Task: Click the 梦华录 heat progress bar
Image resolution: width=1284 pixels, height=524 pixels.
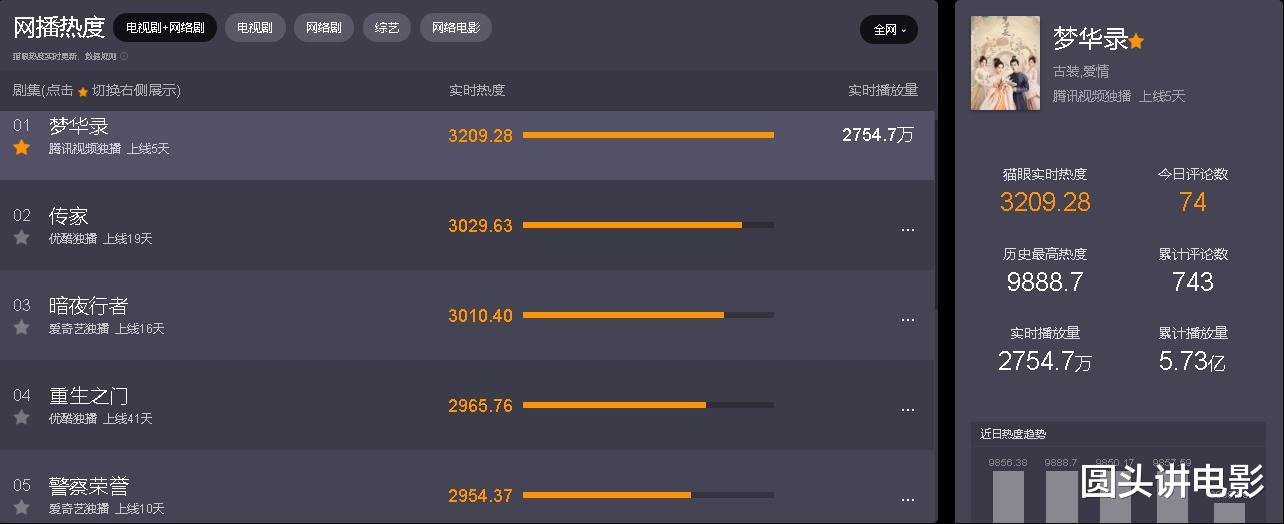Action: (x=648, y=135)
